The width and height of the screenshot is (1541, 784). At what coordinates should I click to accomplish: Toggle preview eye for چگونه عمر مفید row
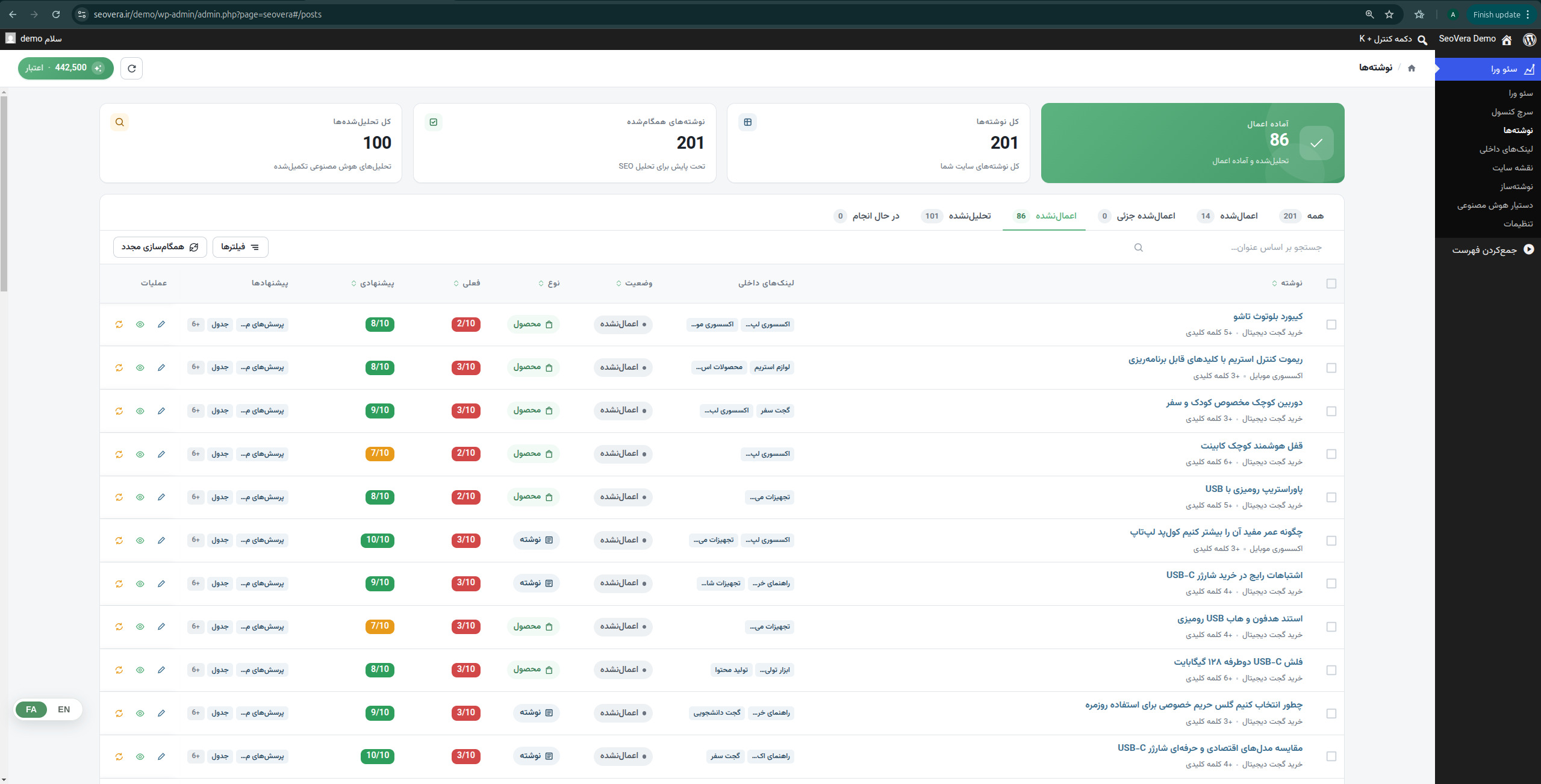point(140,540)
